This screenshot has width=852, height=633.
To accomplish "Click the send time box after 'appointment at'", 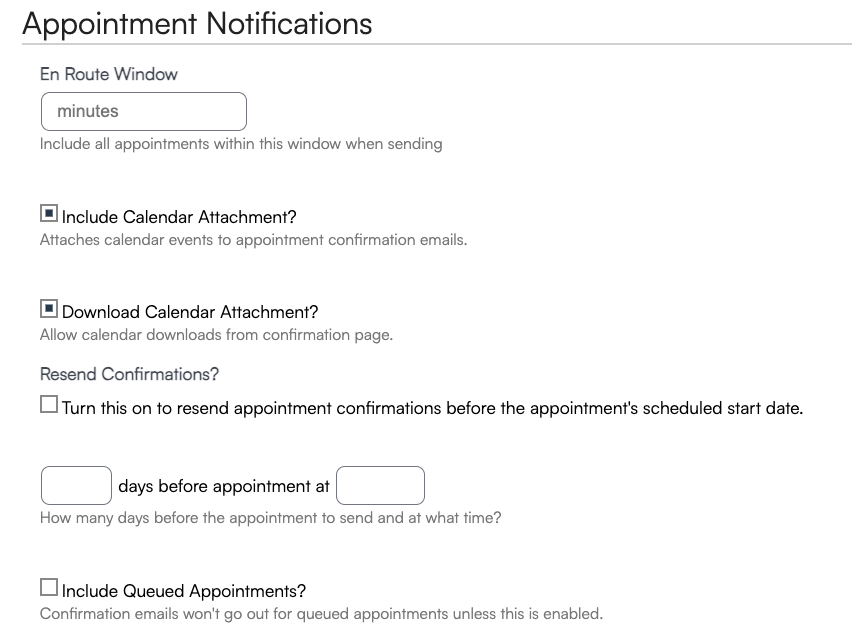I will click(x=380, y=485).
